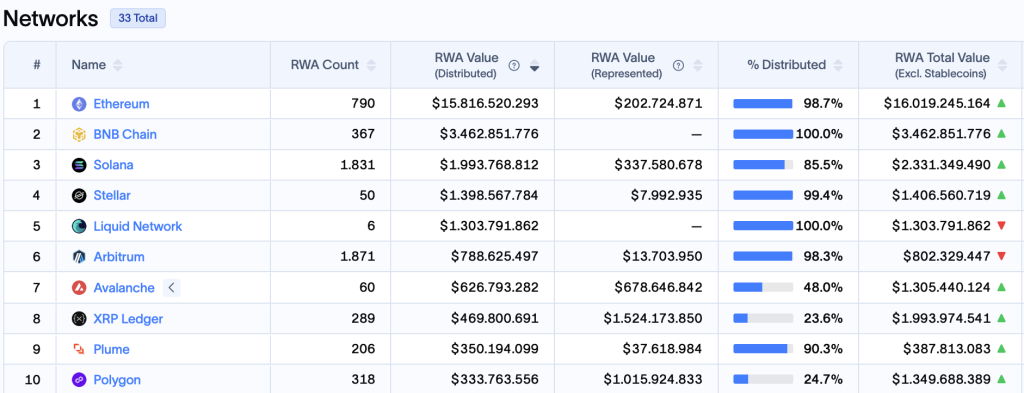This screenshot has height=393, width=1024.
Task: Click the XRP Ledger logo icon
Action: point(79,319)
